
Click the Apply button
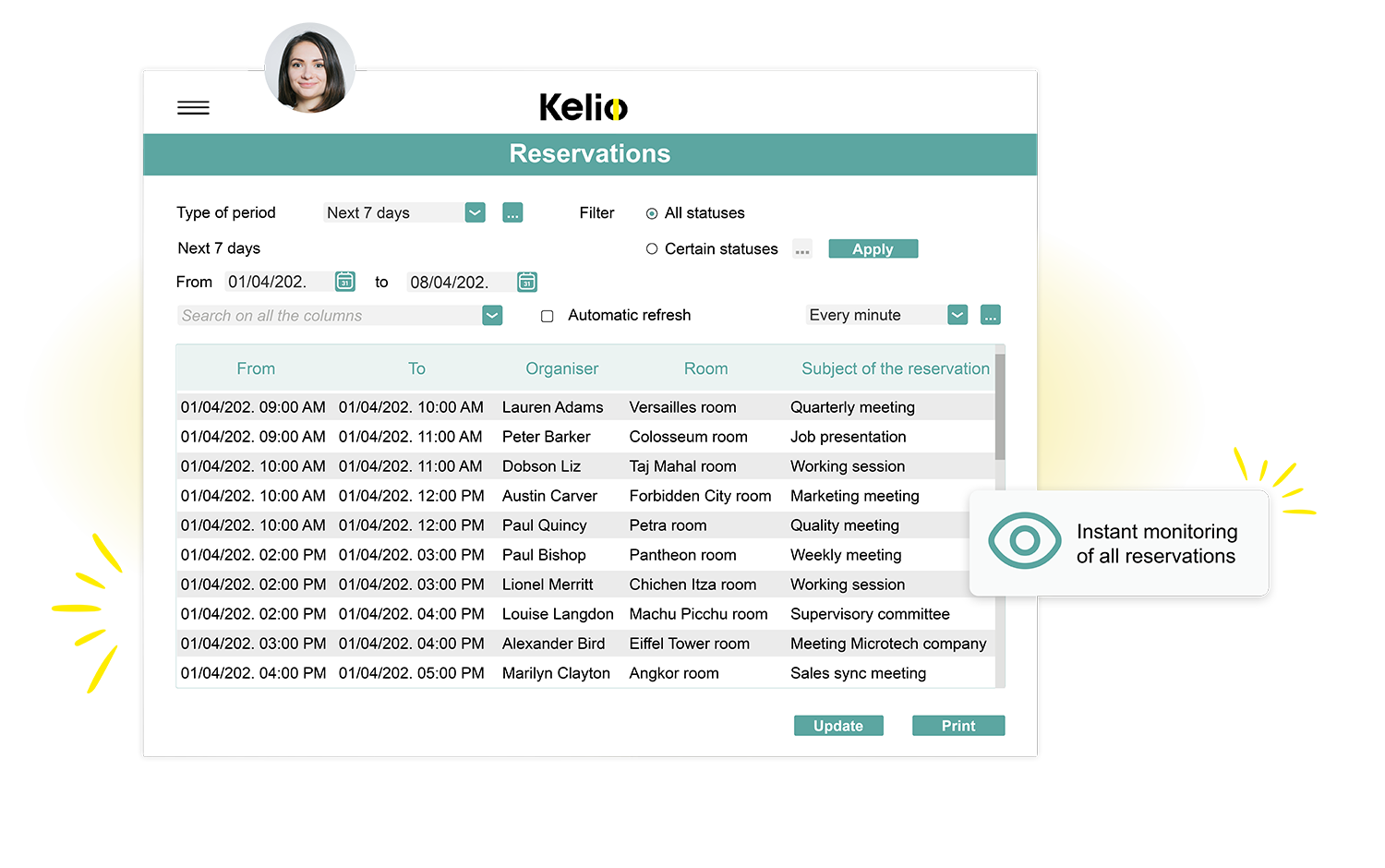pos(873,249)
